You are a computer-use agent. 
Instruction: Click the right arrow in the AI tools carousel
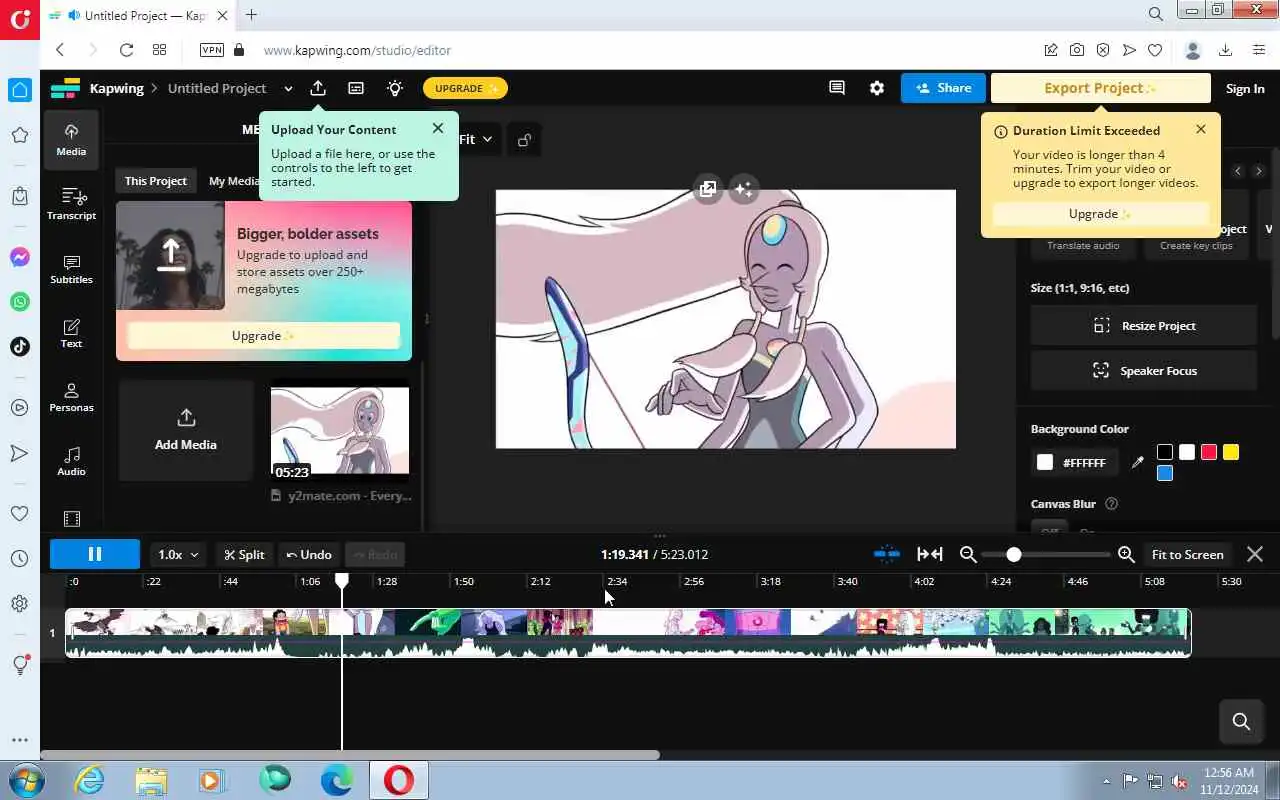pyautogui.click(x=1258, y=171)
